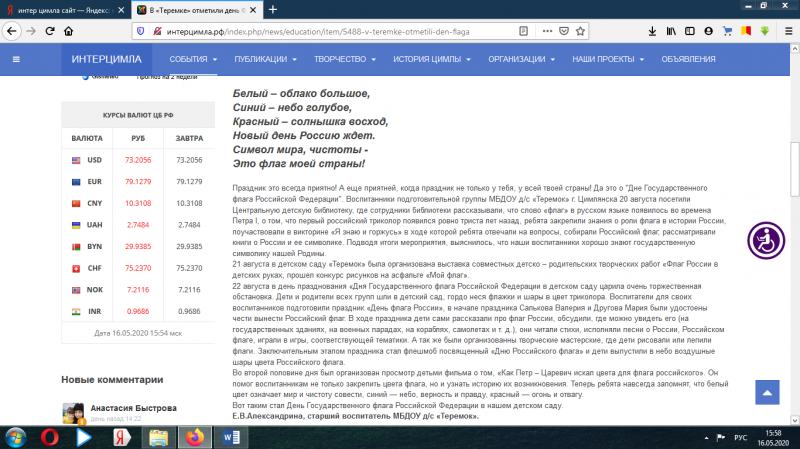Bookmark this page with star

[x=580, y=32]
